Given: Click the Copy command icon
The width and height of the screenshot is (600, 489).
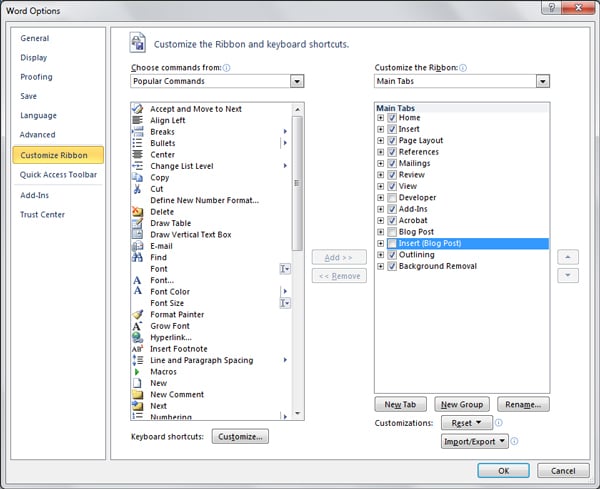Looking at the screenshot, I should coord(137,178).
